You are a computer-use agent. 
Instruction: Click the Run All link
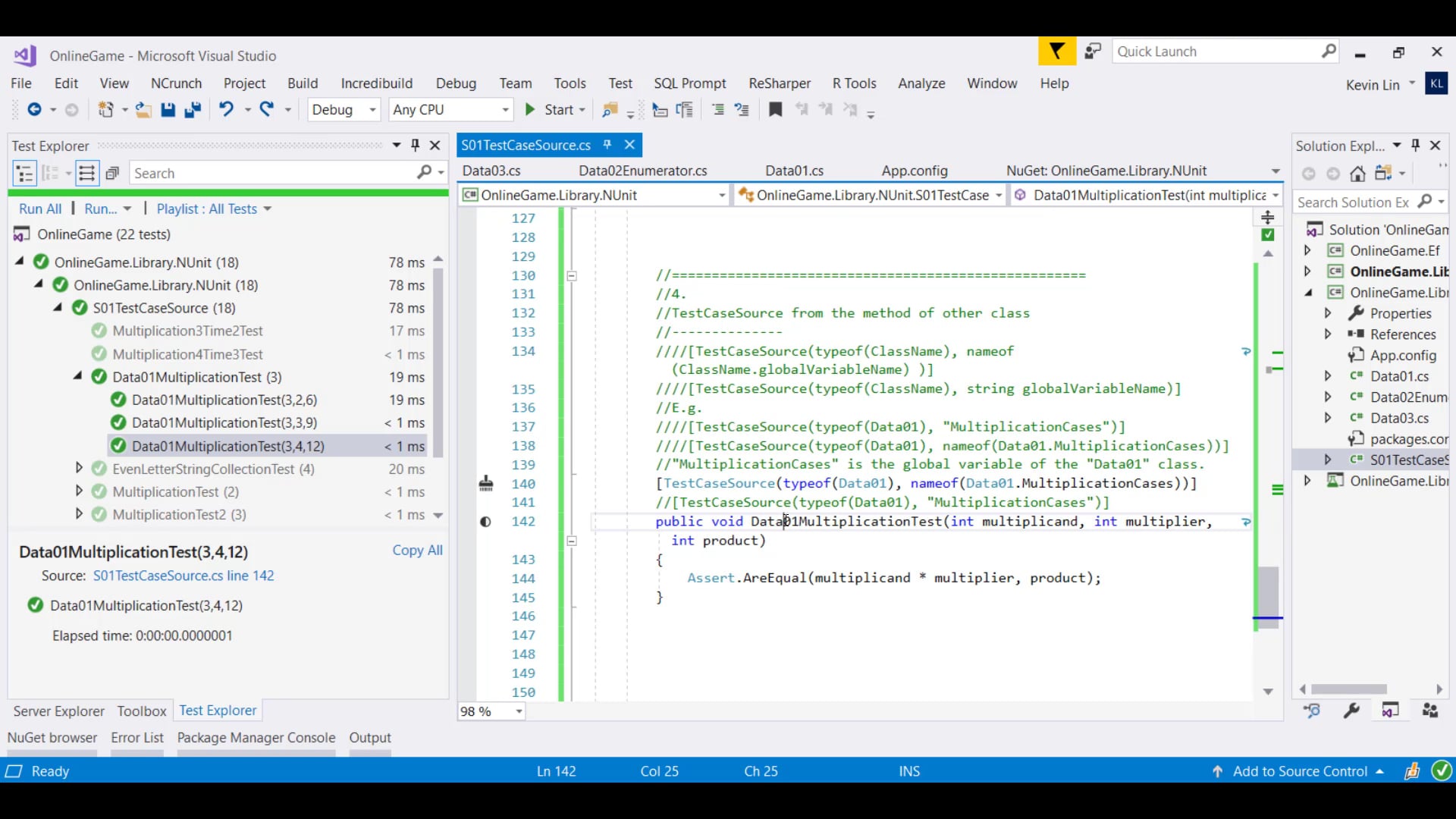(40, 209)
